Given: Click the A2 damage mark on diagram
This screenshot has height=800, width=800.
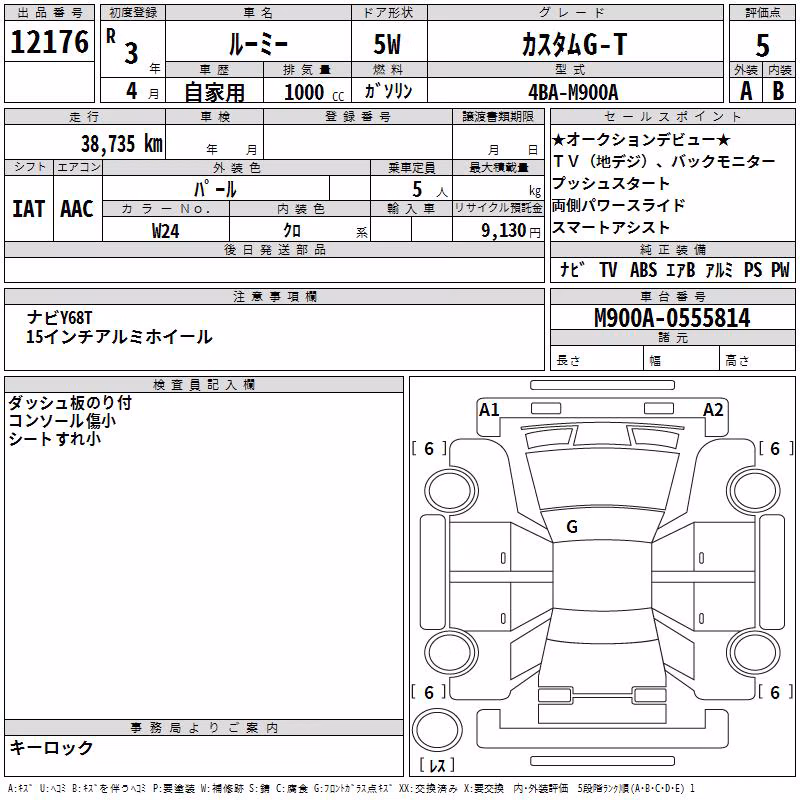Looking at the screenshot, I should click(713, 410).
